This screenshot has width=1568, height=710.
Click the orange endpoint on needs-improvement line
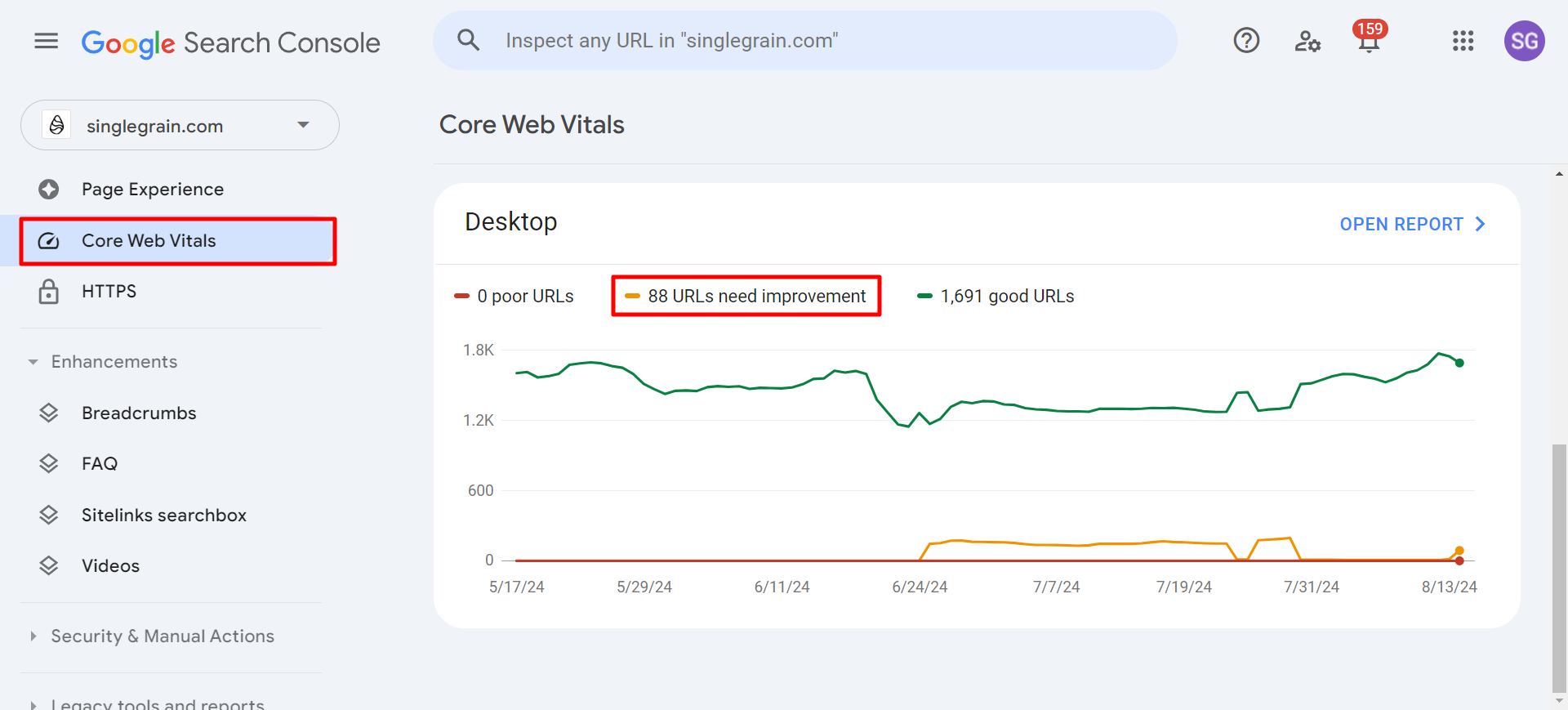[1459, 551]
